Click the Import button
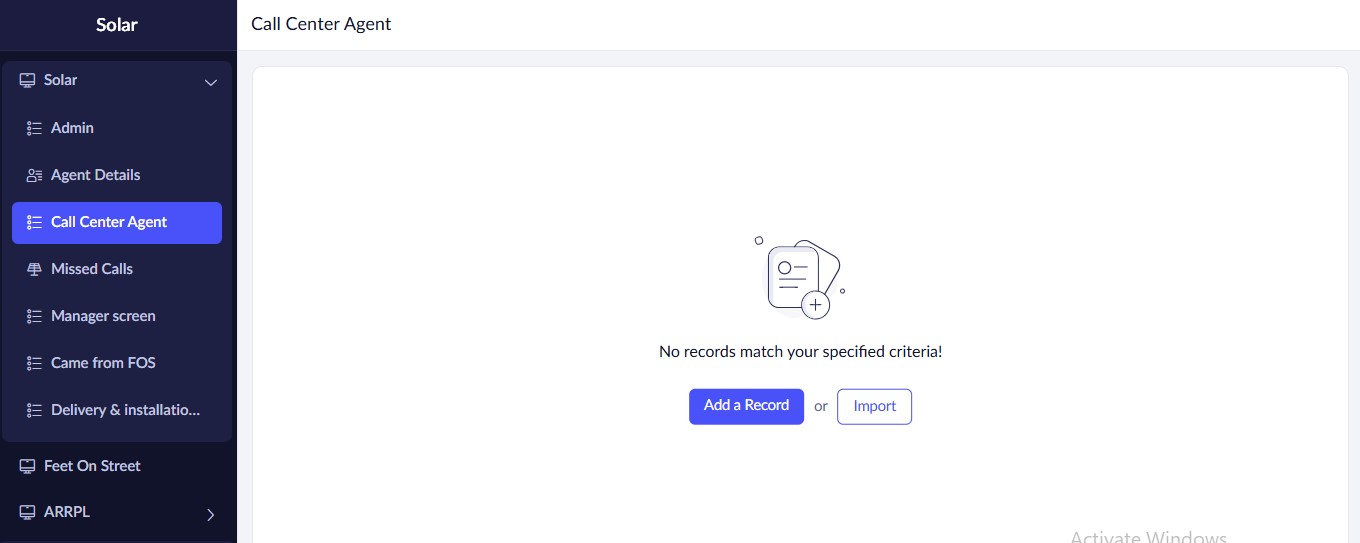 pos(874,407)
